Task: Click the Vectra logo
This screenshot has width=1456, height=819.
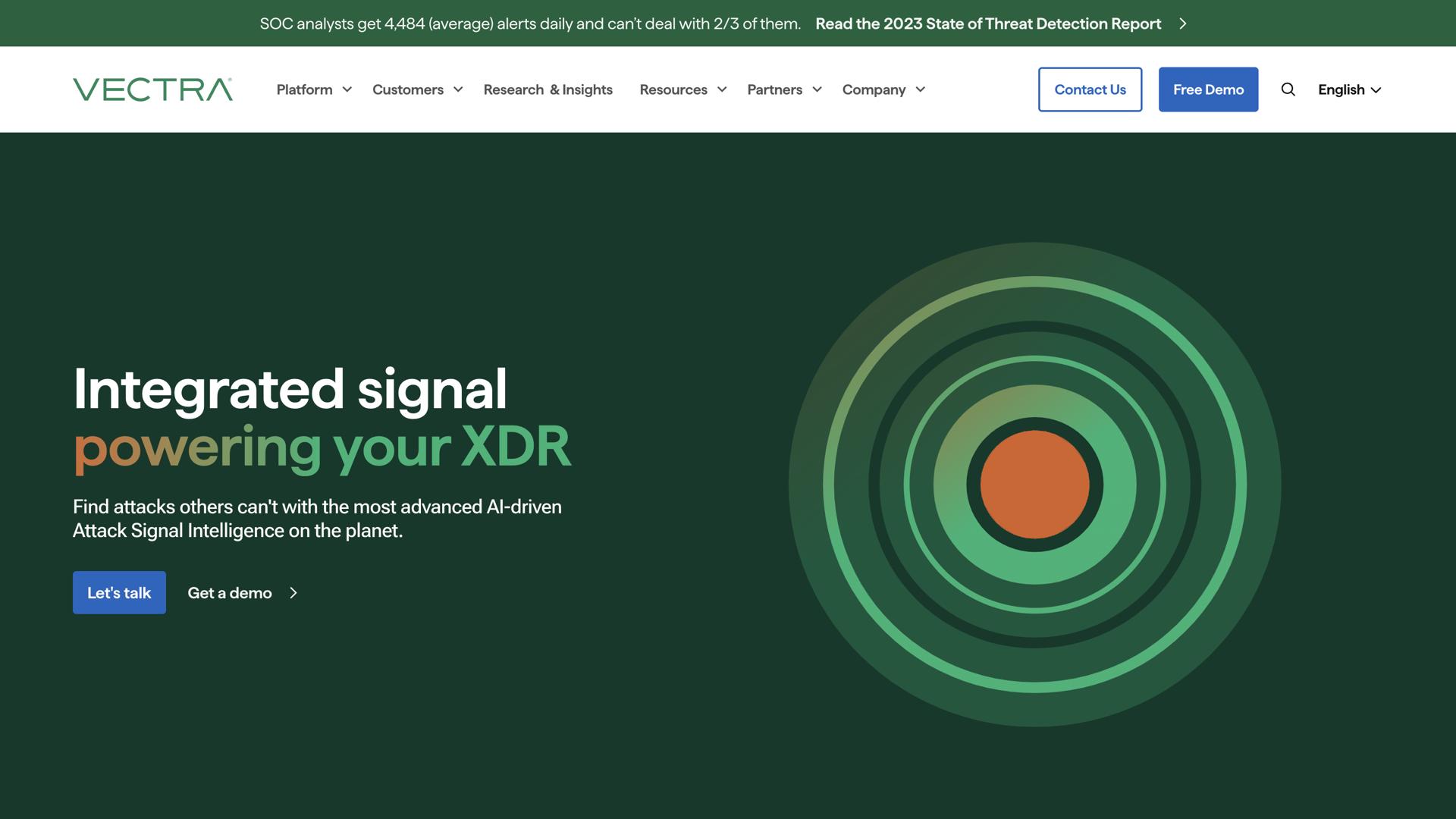Action: click(152, 89)
